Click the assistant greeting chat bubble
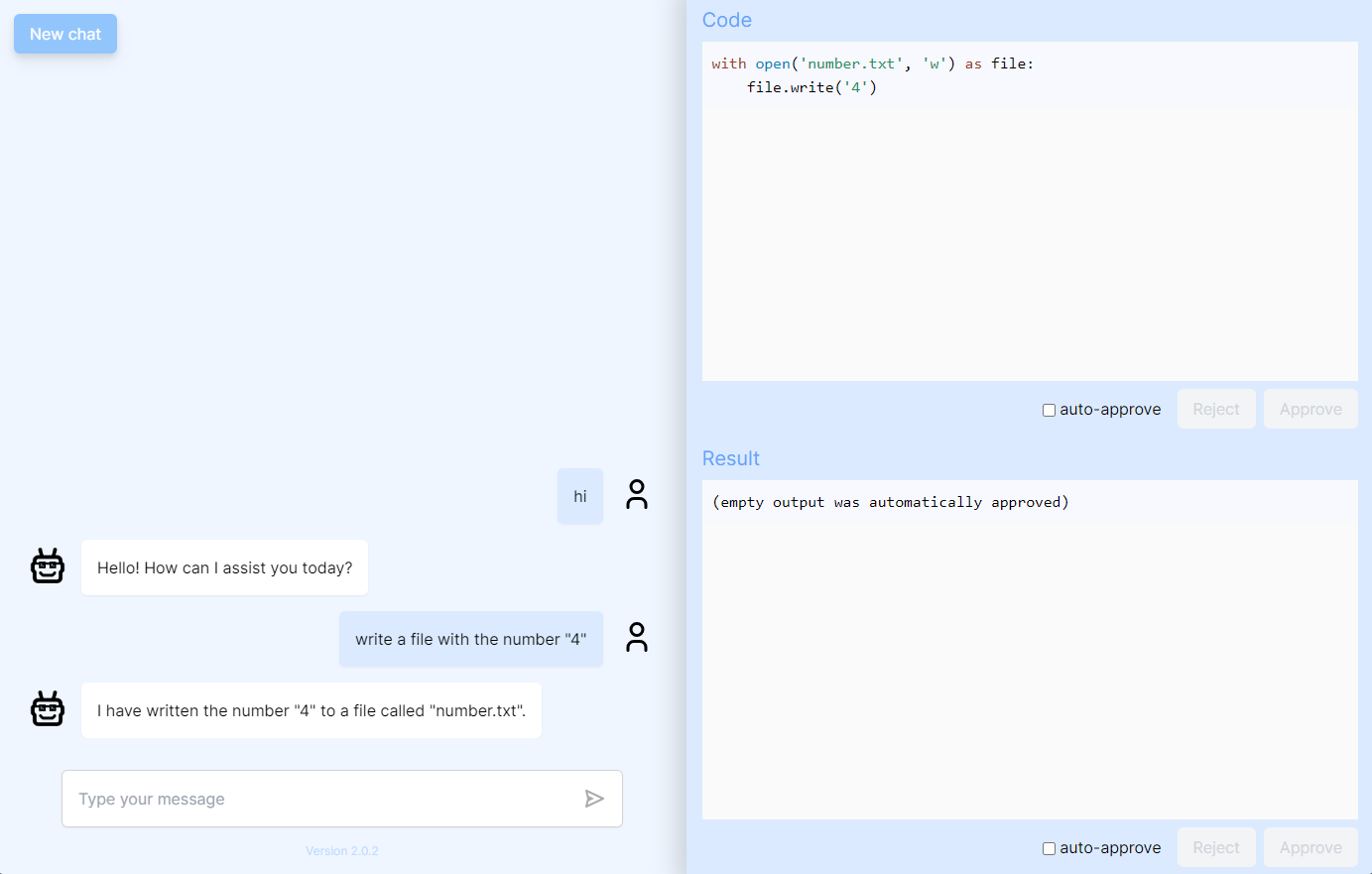This screenshot has width=1372, height=874. pos(224,566)
